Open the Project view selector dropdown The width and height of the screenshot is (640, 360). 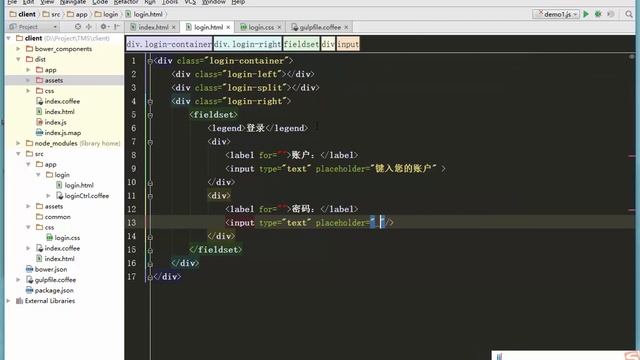click(33, 27)
